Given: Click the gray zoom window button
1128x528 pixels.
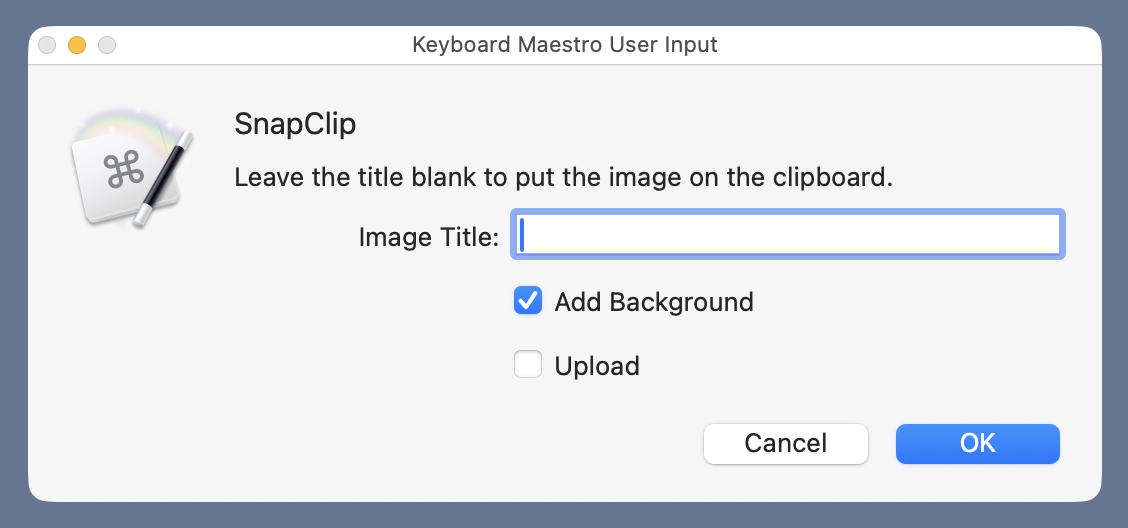Looking at the screenshot, I should (106, 45).
